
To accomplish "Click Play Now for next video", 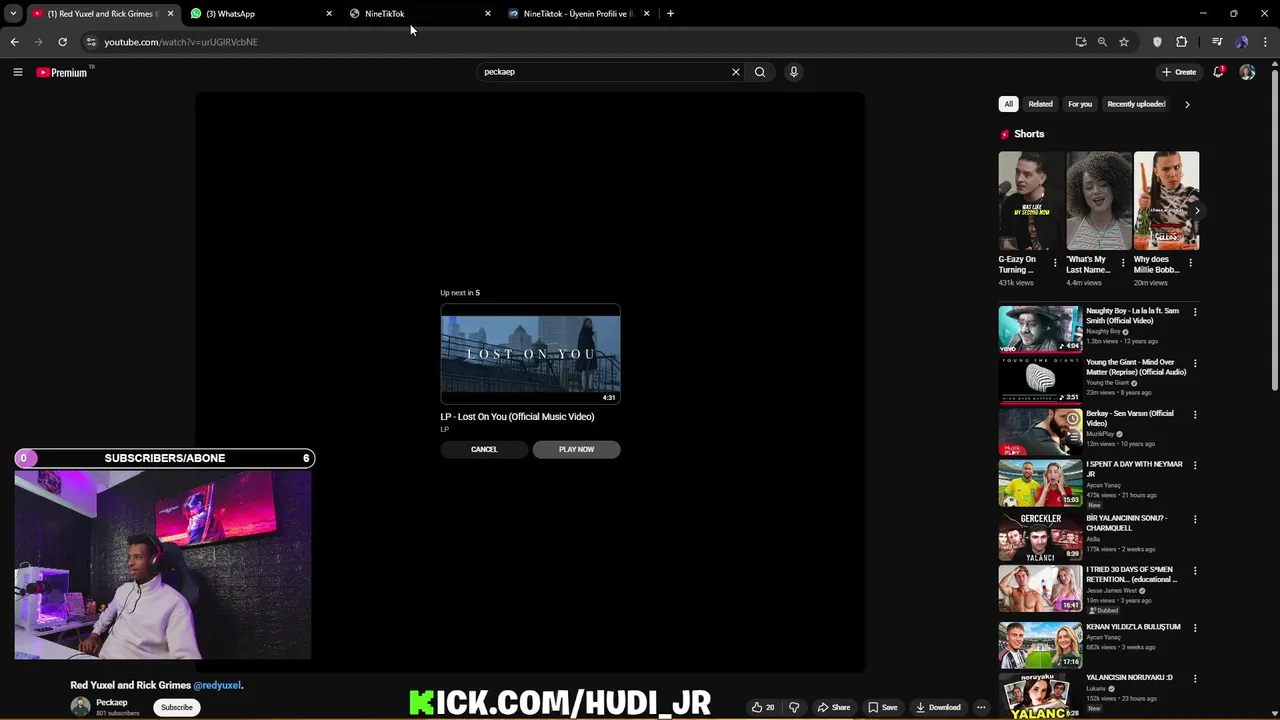I will [x=576, y=449].
